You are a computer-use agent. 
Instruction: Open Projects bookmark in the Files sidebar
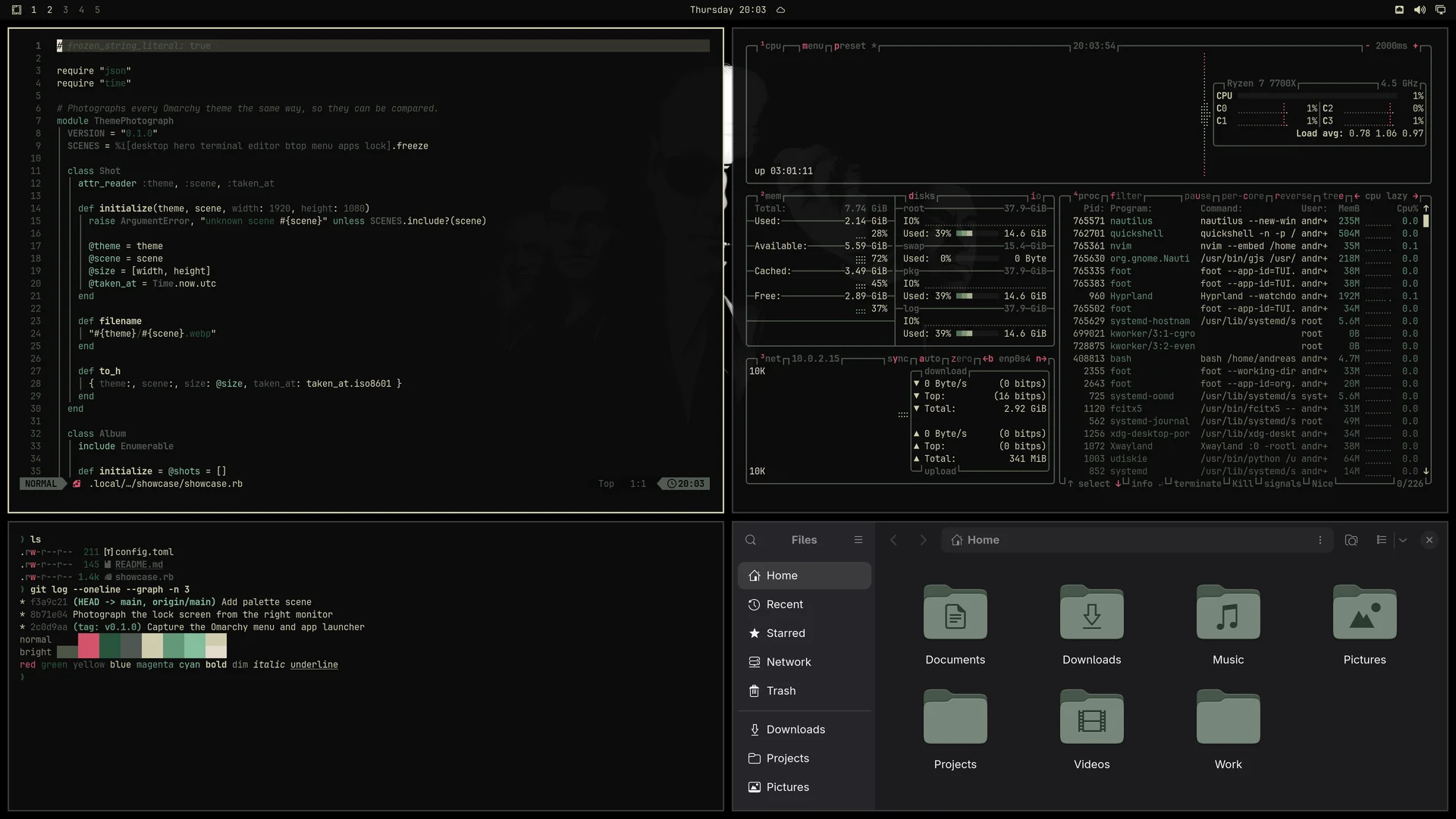[805, 758]
